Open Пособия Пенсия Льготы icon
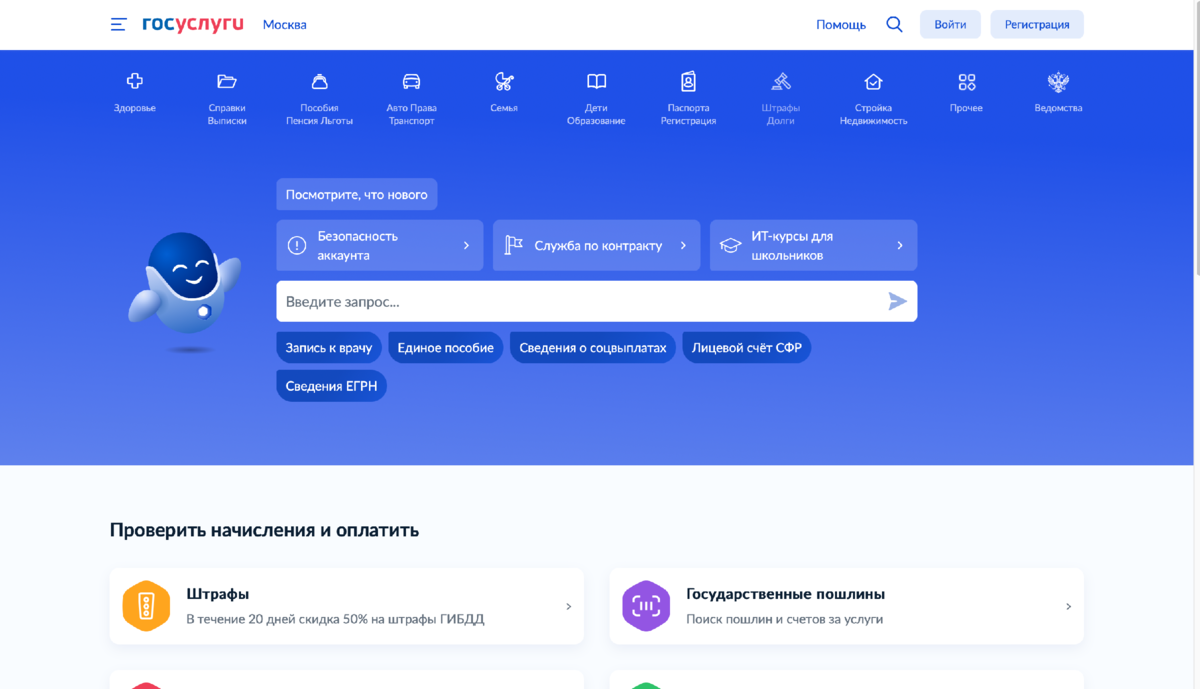The image size is (1200, 689). coord(319,82)
